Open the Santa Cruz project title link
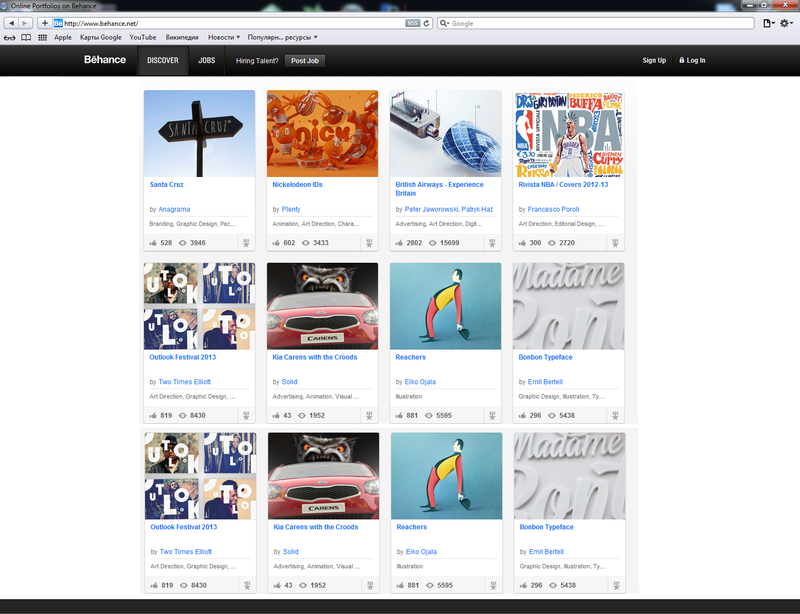 166,185
